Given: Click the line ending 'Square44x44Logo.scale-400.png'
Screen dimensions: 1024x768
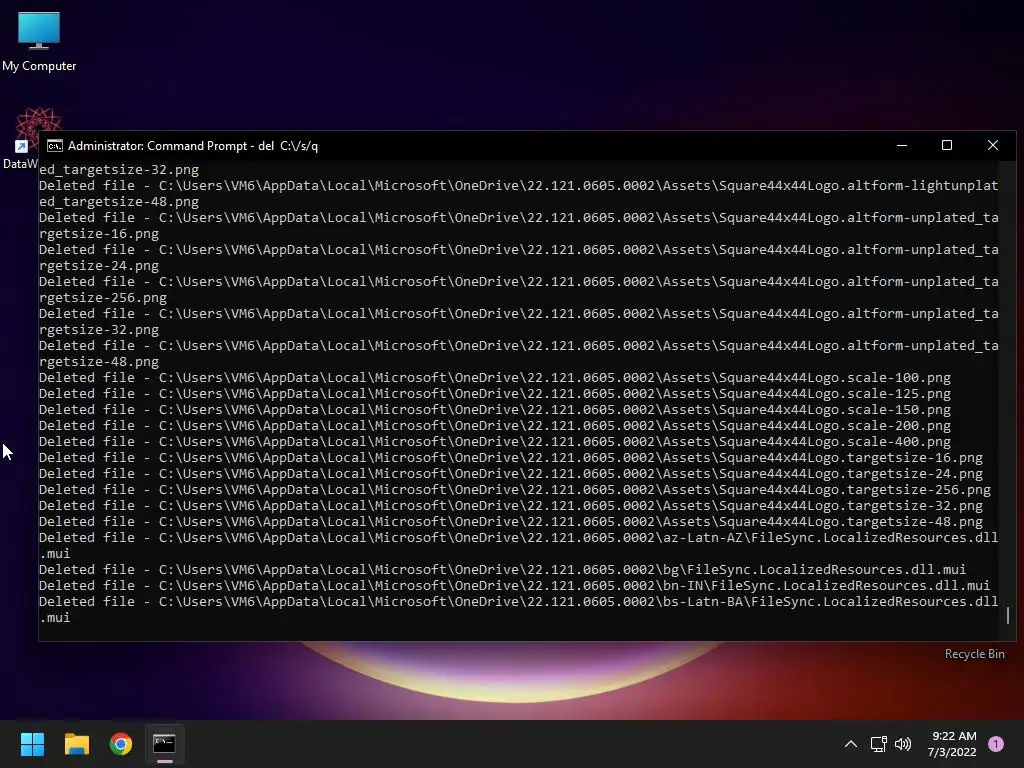Looking at the screenshot, I should pyautogui.click(x=494, y=441).
